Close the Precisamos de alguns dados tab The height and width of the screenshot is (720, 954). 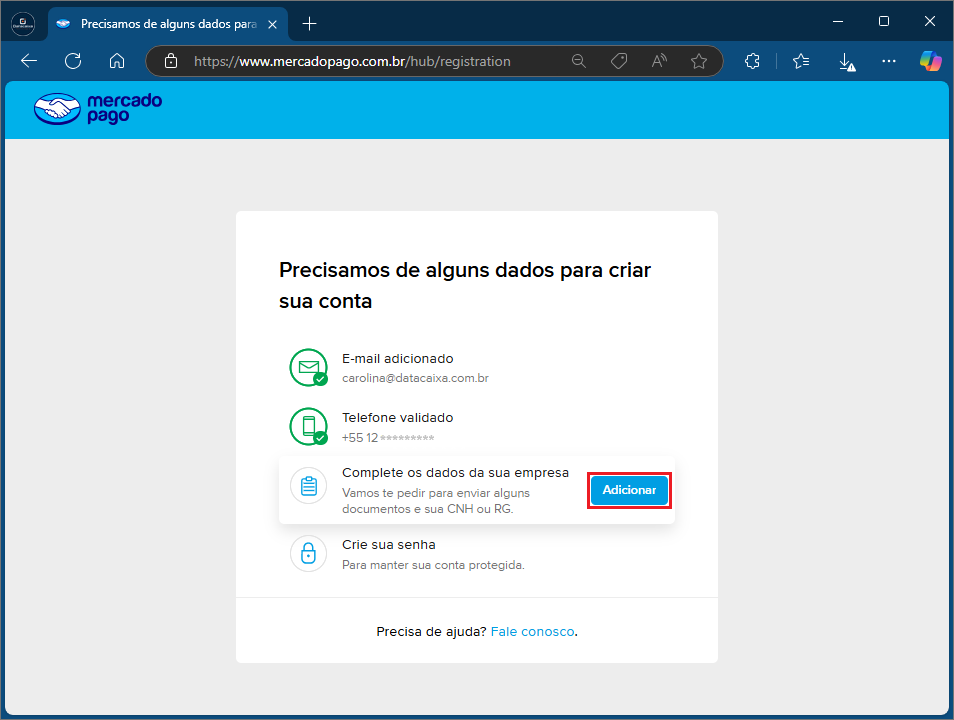click(273, 24)
